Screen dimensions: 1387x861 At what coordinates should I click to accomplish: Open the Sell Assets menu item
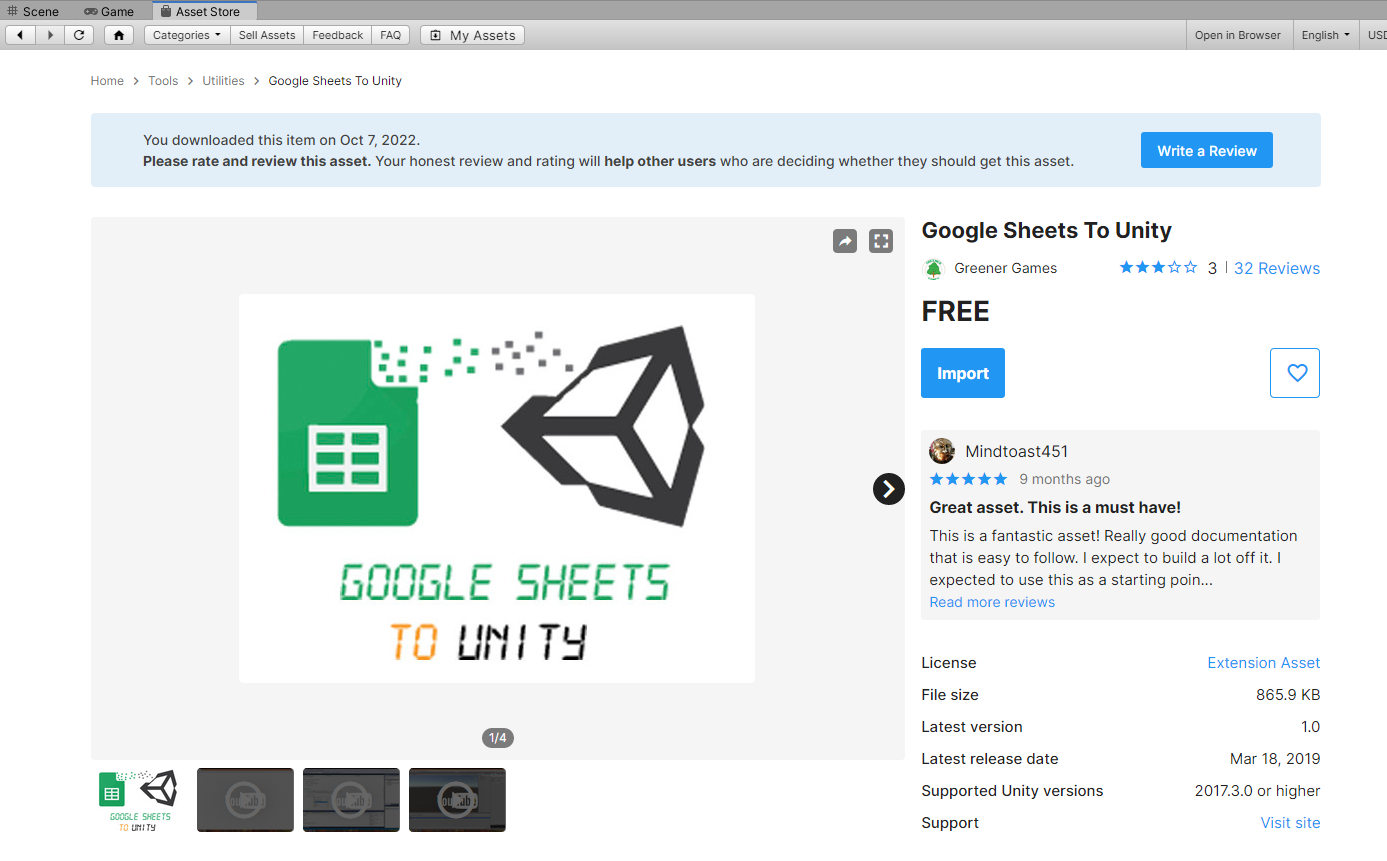pos(267,35)
